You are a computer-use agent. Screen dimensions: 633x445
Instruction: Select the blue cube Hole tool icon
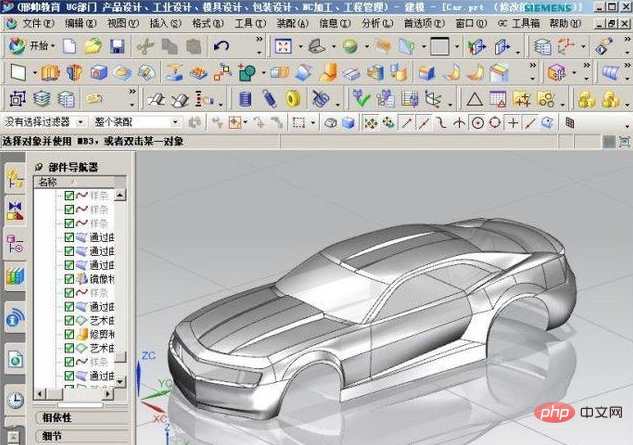coord(99,73)
